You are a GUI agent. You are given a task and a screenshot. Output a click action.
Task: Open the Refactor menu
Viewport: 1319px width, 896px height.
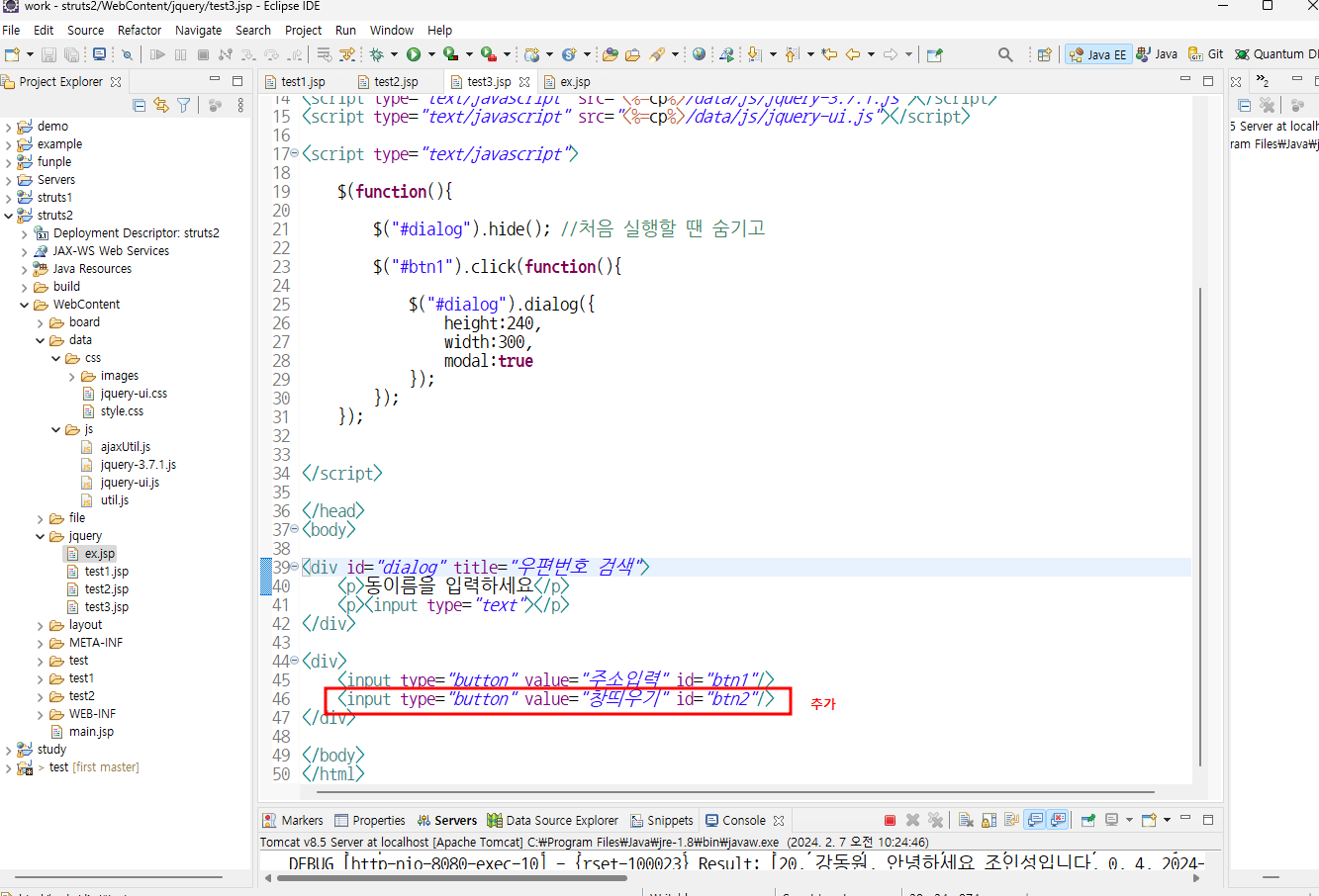coord(140,30)
